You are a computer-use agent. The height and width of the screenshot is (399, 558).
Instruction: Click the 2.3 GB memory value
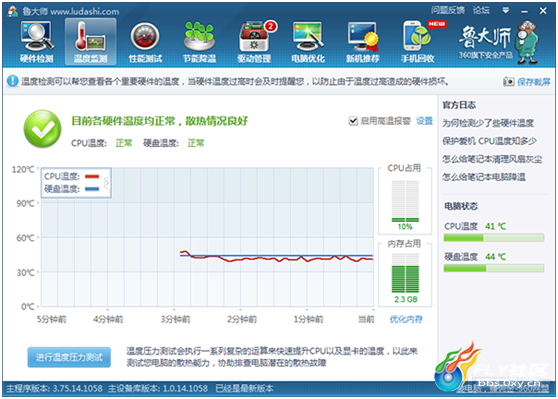(405, 299)
